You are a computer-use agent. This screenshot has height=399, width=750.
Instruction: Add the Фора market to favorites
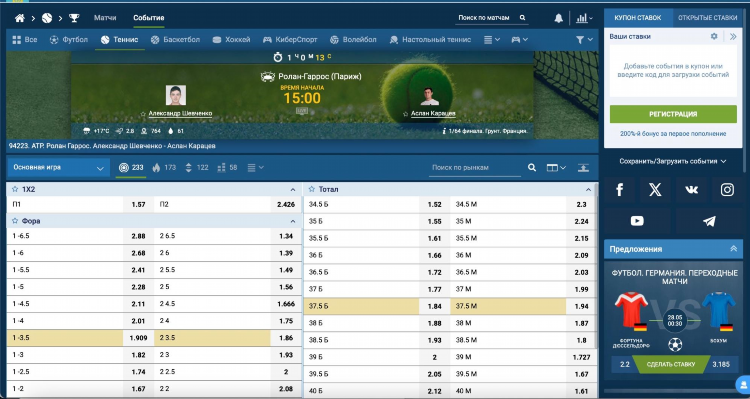point(15,221)
